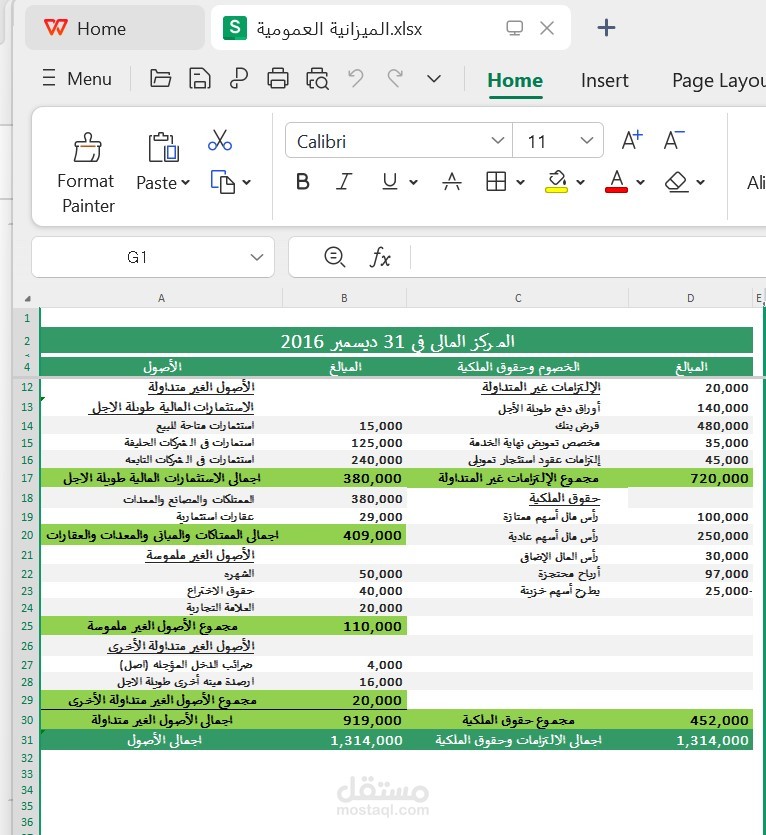Screen dimensions: 766x835
Task: Expand the font color arrow
Action: click(x=641, y=182)
